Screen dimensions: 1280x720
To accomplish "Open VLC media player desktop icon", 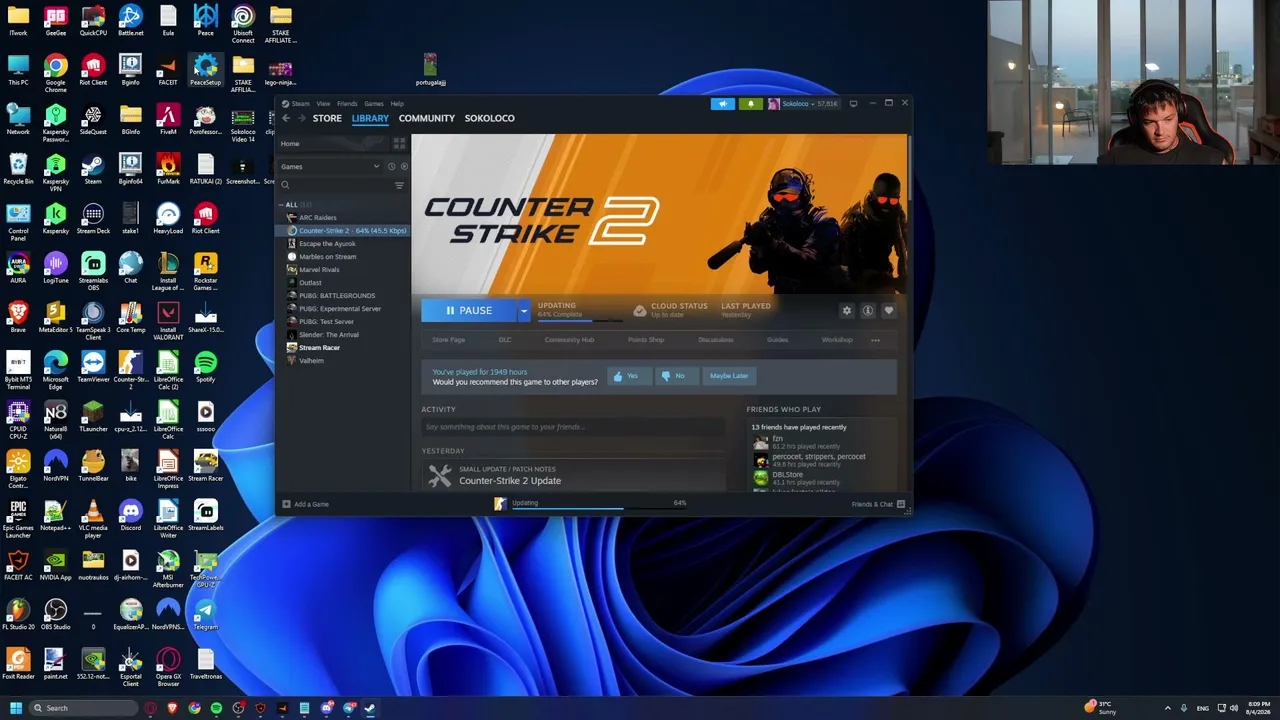I will point(93,519).
